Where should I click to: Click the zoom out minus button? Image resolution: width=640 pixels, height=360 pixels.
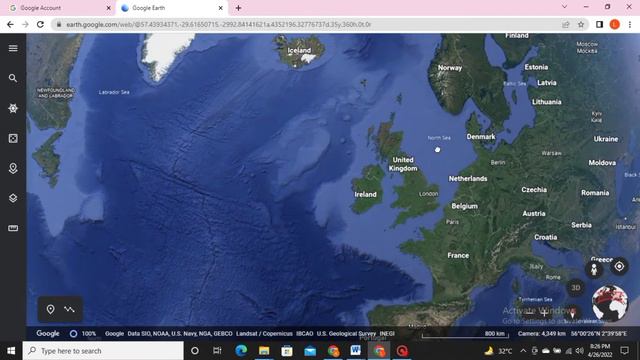529,313
